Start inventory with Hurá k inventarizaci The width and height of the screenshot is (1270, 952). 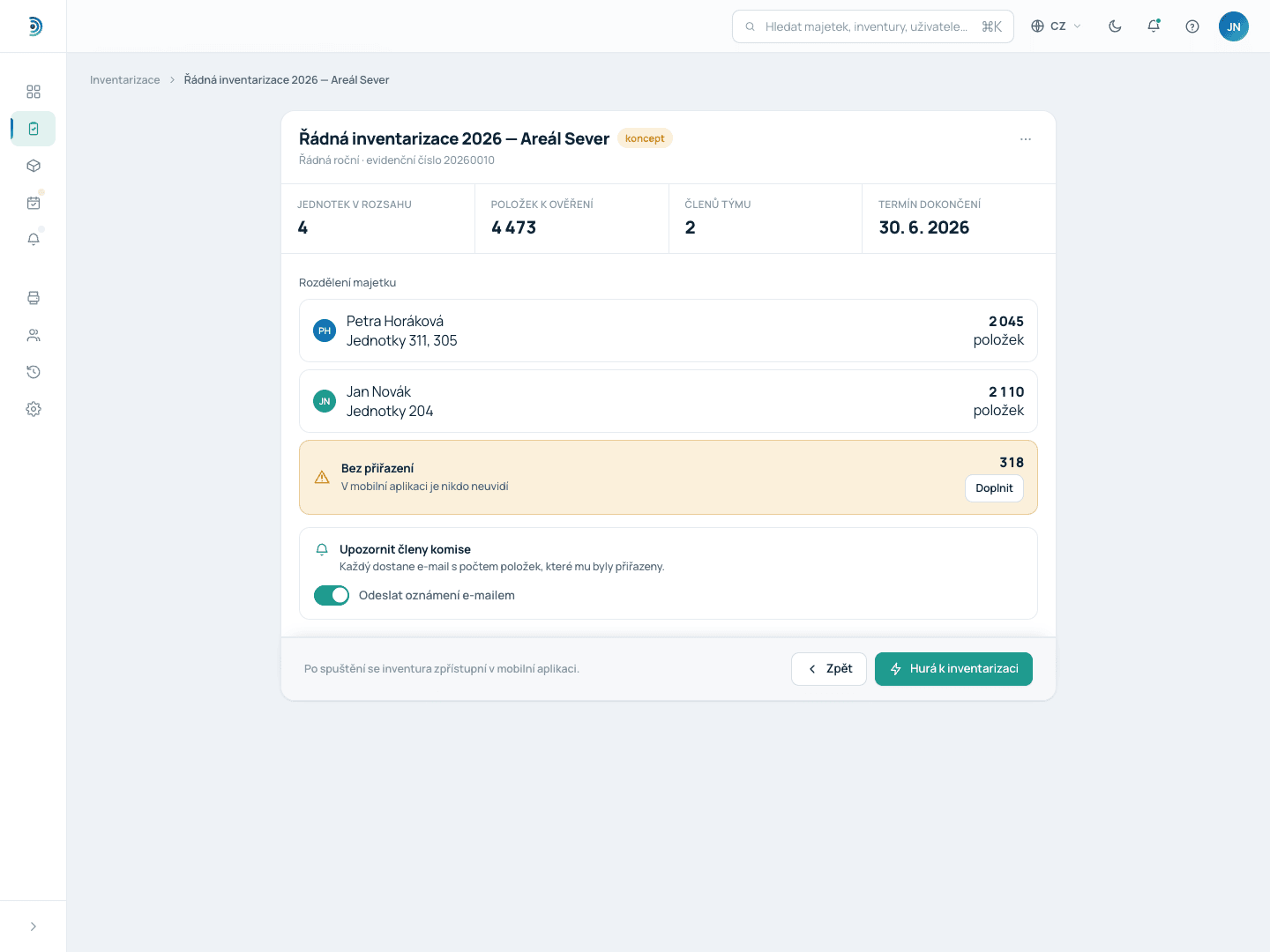953,669
